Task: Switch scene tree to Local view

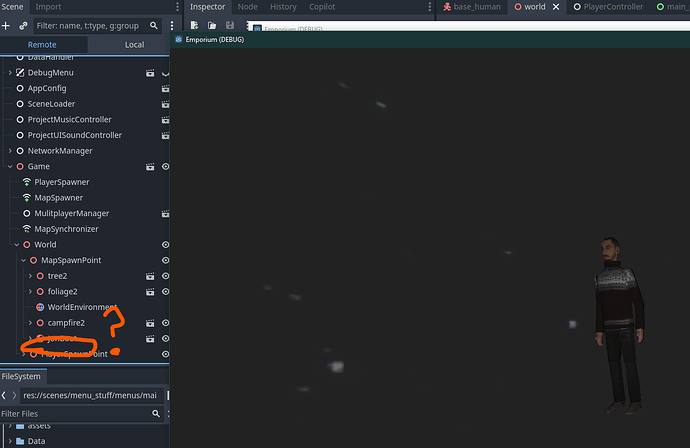Action: point(133,45)
